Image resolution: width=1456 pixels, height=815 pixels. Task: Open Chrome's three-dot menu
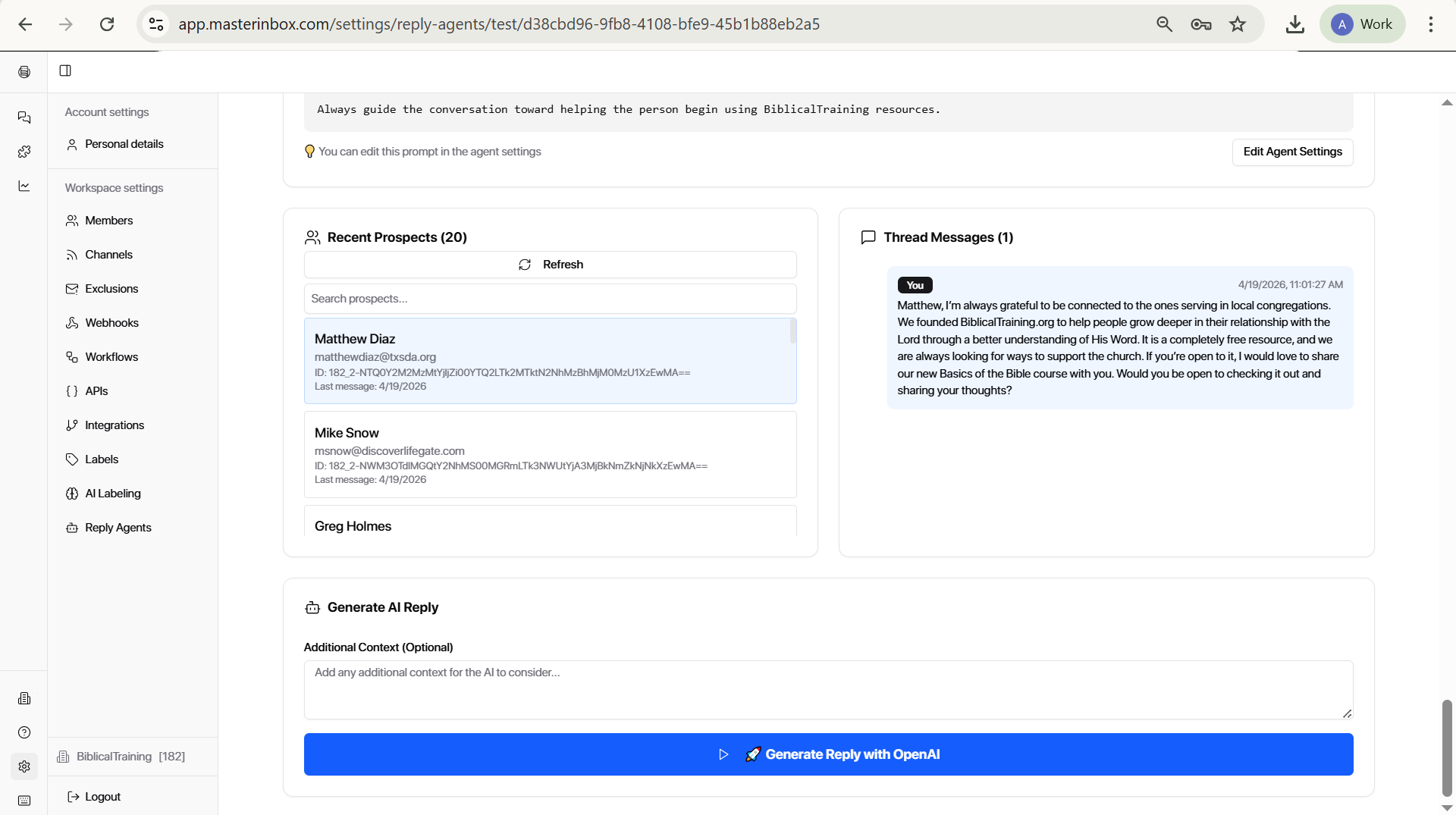coord(1431,24)
